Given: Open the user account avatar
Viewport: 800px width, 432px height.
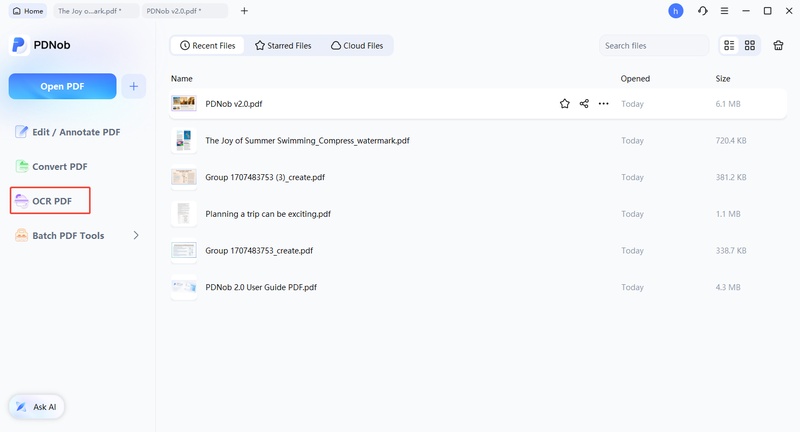Looking at the screenshot, I should click(676, 11).
